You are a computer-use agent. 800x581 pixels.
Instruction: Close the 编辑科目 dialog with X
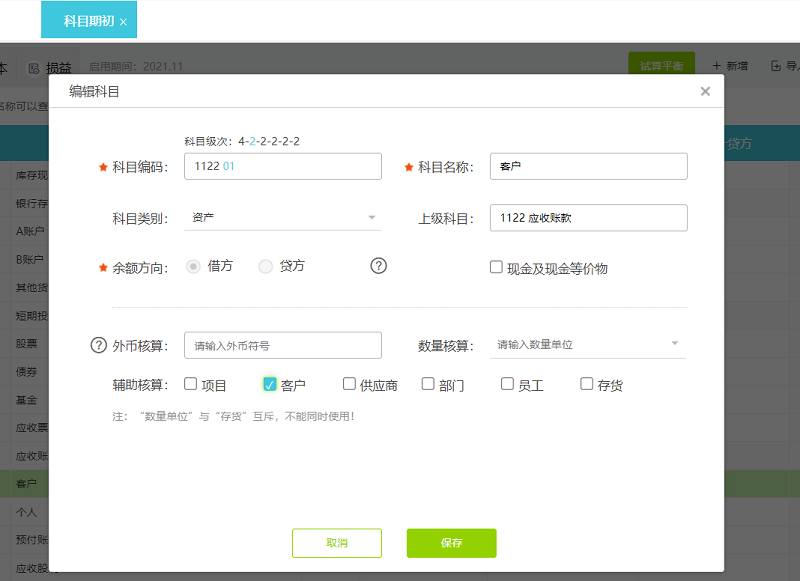pos(705,91)
